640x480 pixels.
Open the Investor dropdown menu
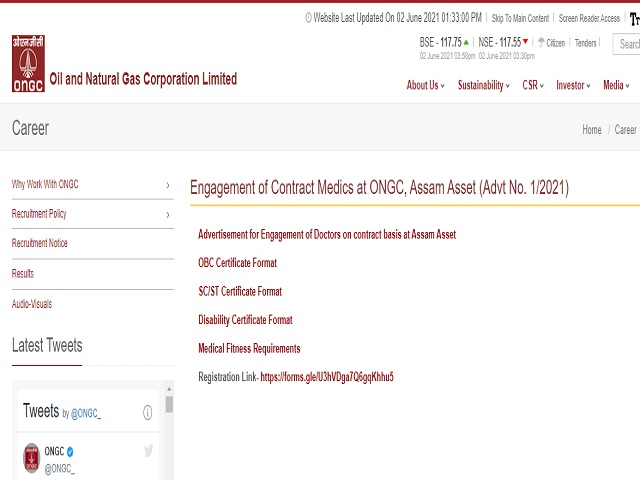573,85
